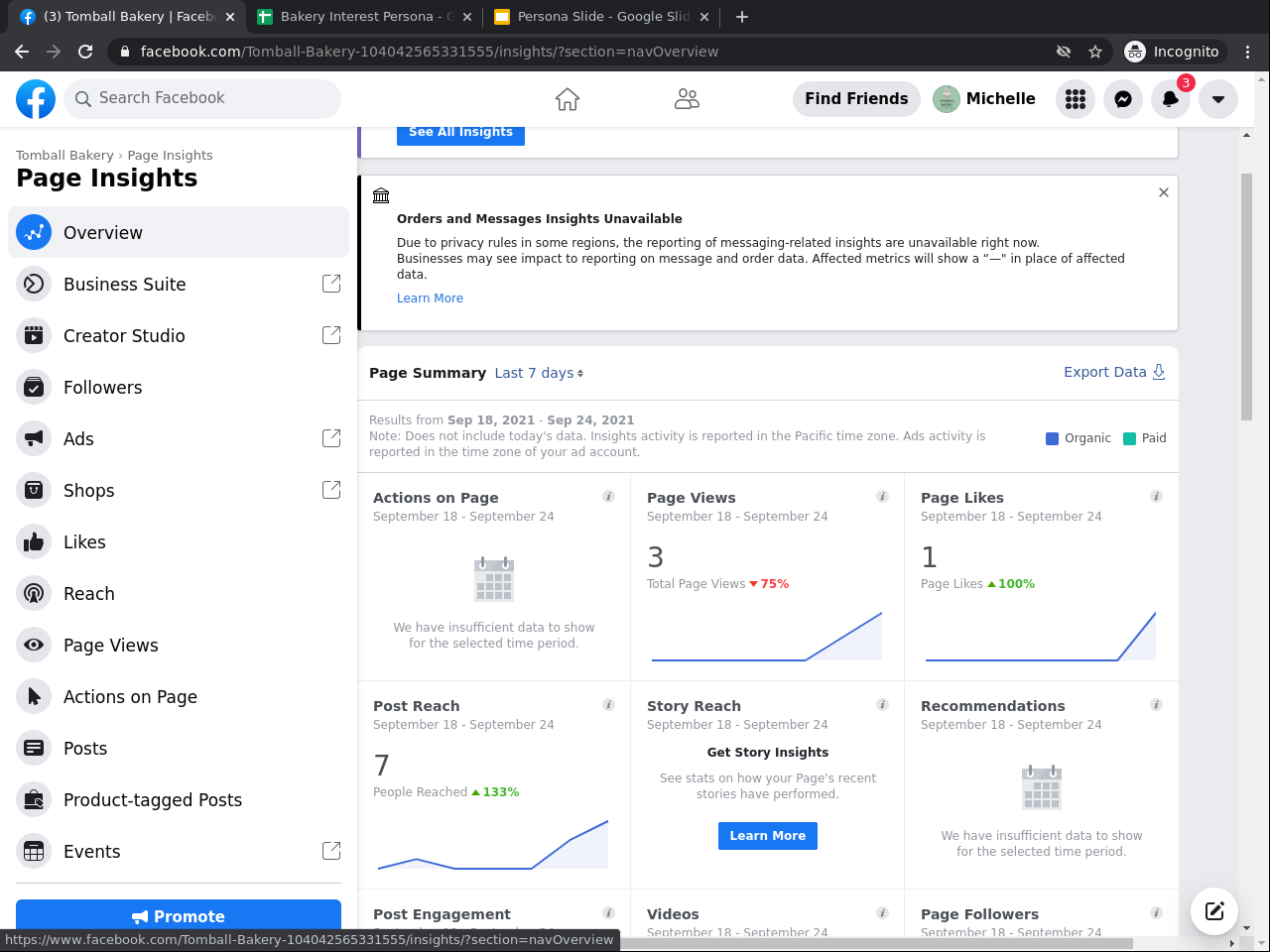Click the info icon for Page Views card
Screen dimensions: 1270x952
coord(883,497)
